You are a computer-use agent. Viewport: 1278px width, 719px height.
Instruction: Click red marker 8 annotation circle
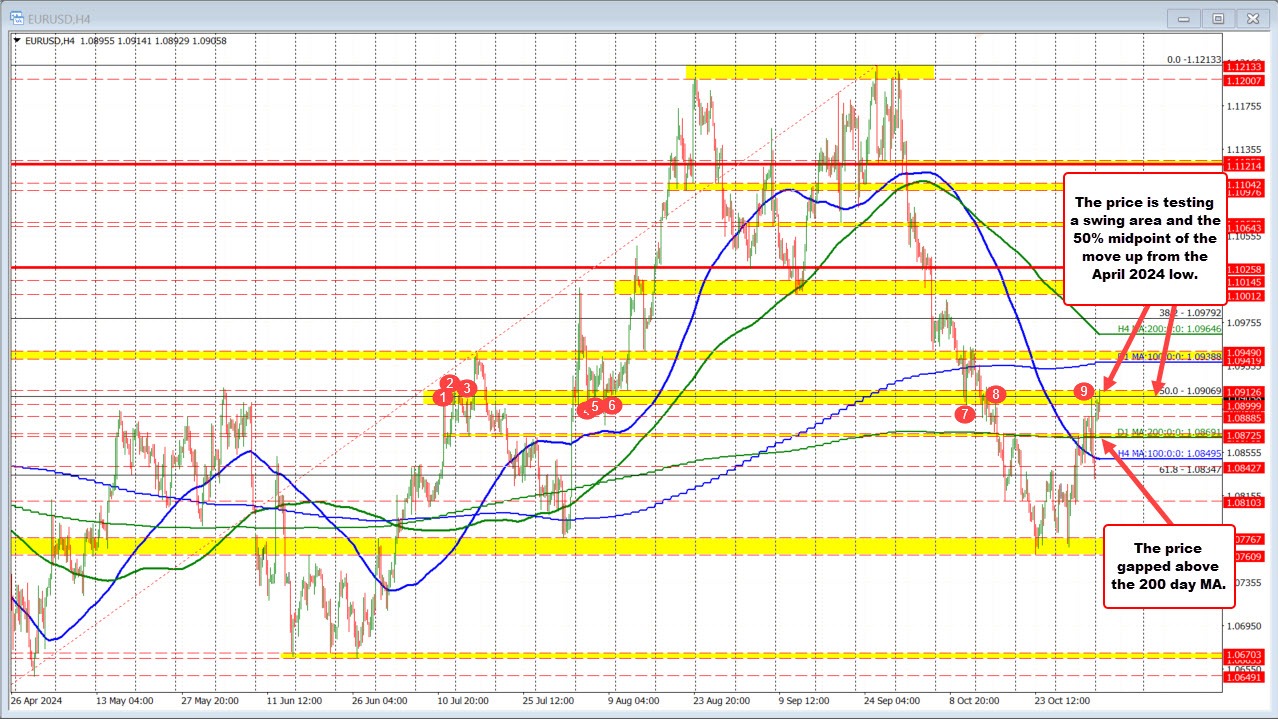pyautogui.click(x=995, y=395)
